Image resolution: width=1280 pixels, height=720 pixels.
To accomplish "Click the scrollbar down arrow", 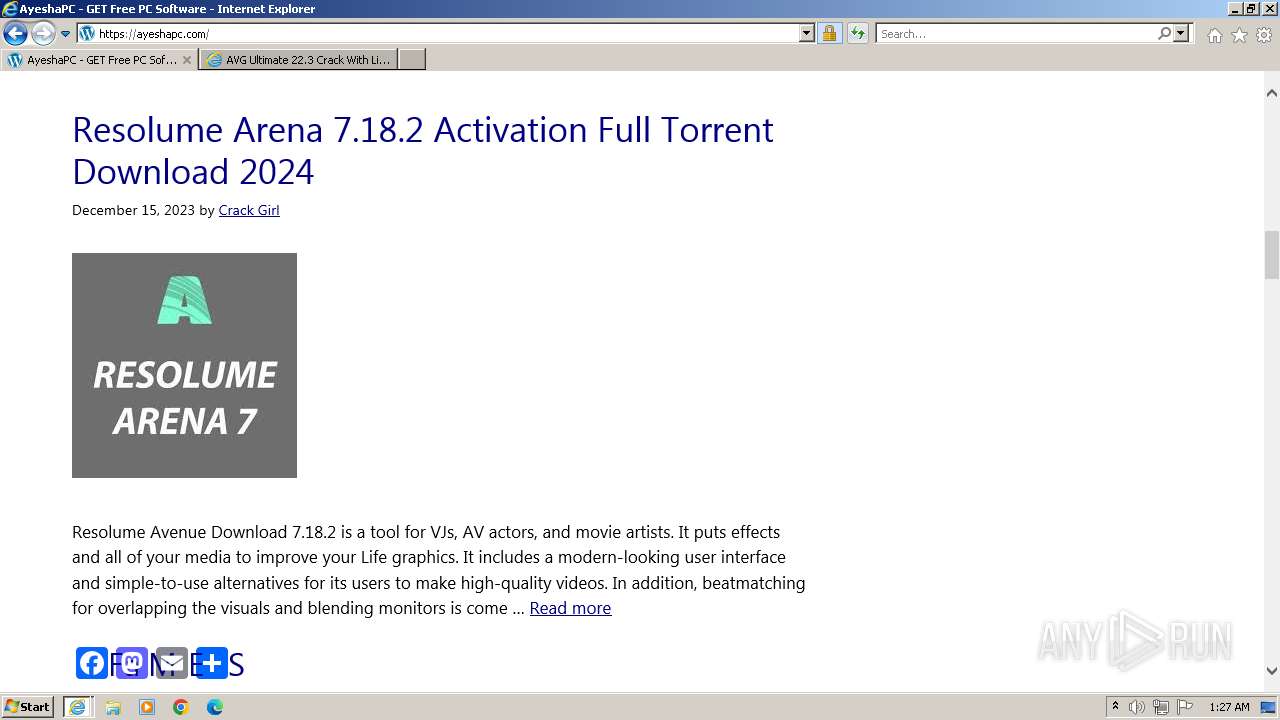I will (x=1271, y=671).
